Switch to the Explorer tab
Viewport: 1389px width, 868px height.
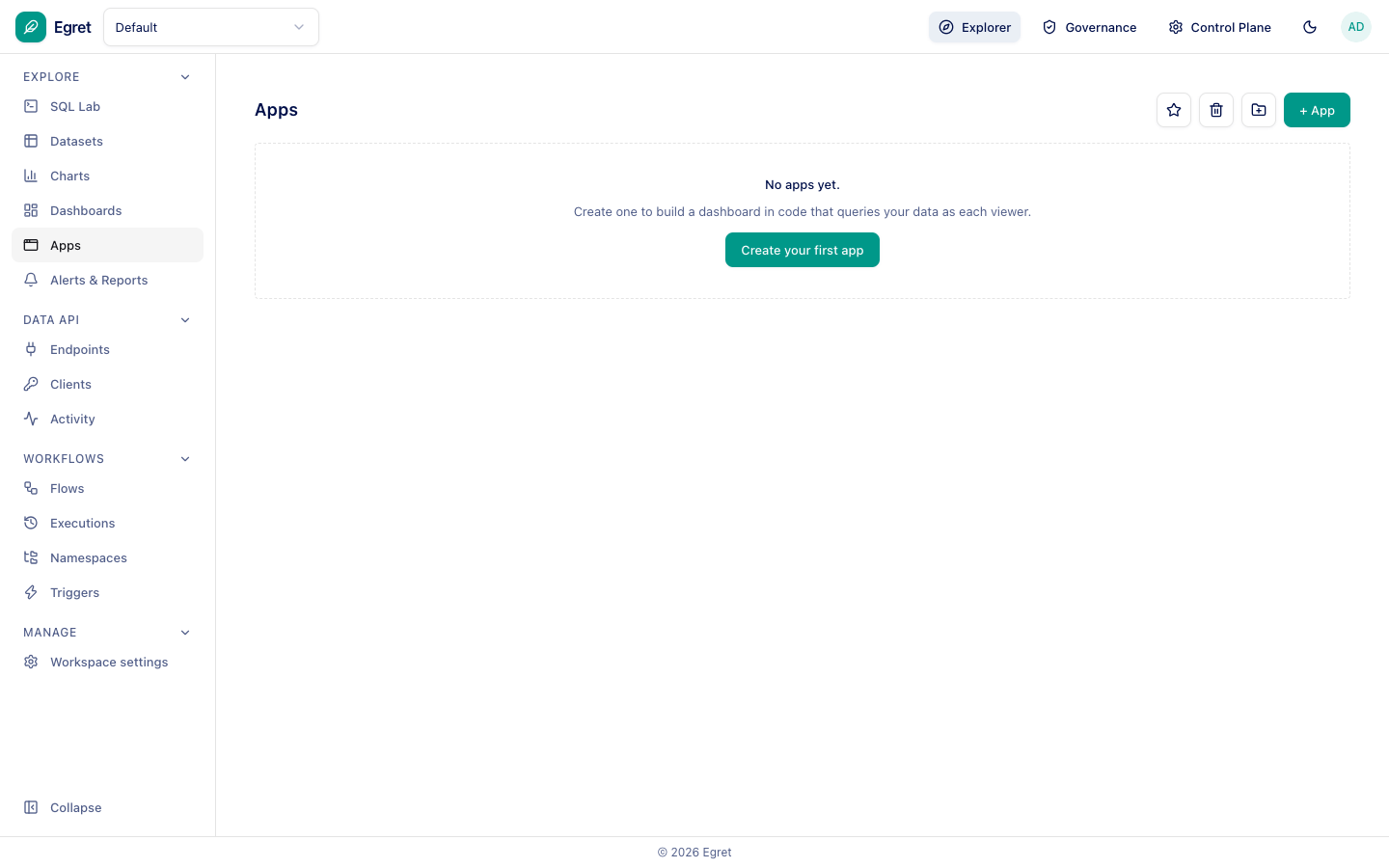[x=974, y=27]
